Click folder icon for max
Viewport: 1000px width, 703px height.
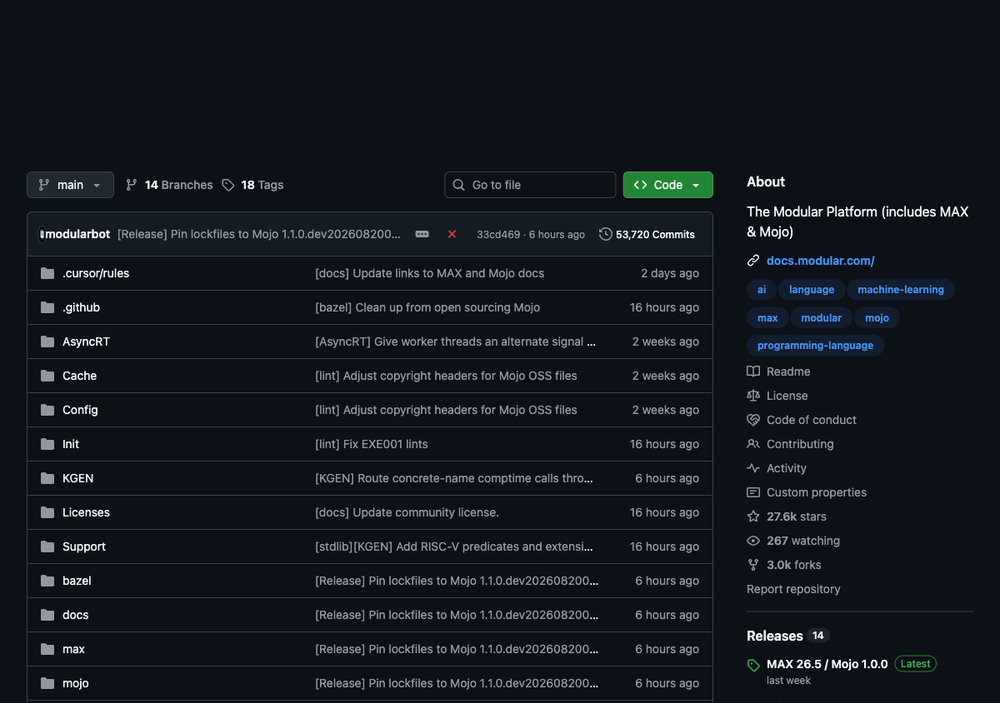tap(47, 649)
